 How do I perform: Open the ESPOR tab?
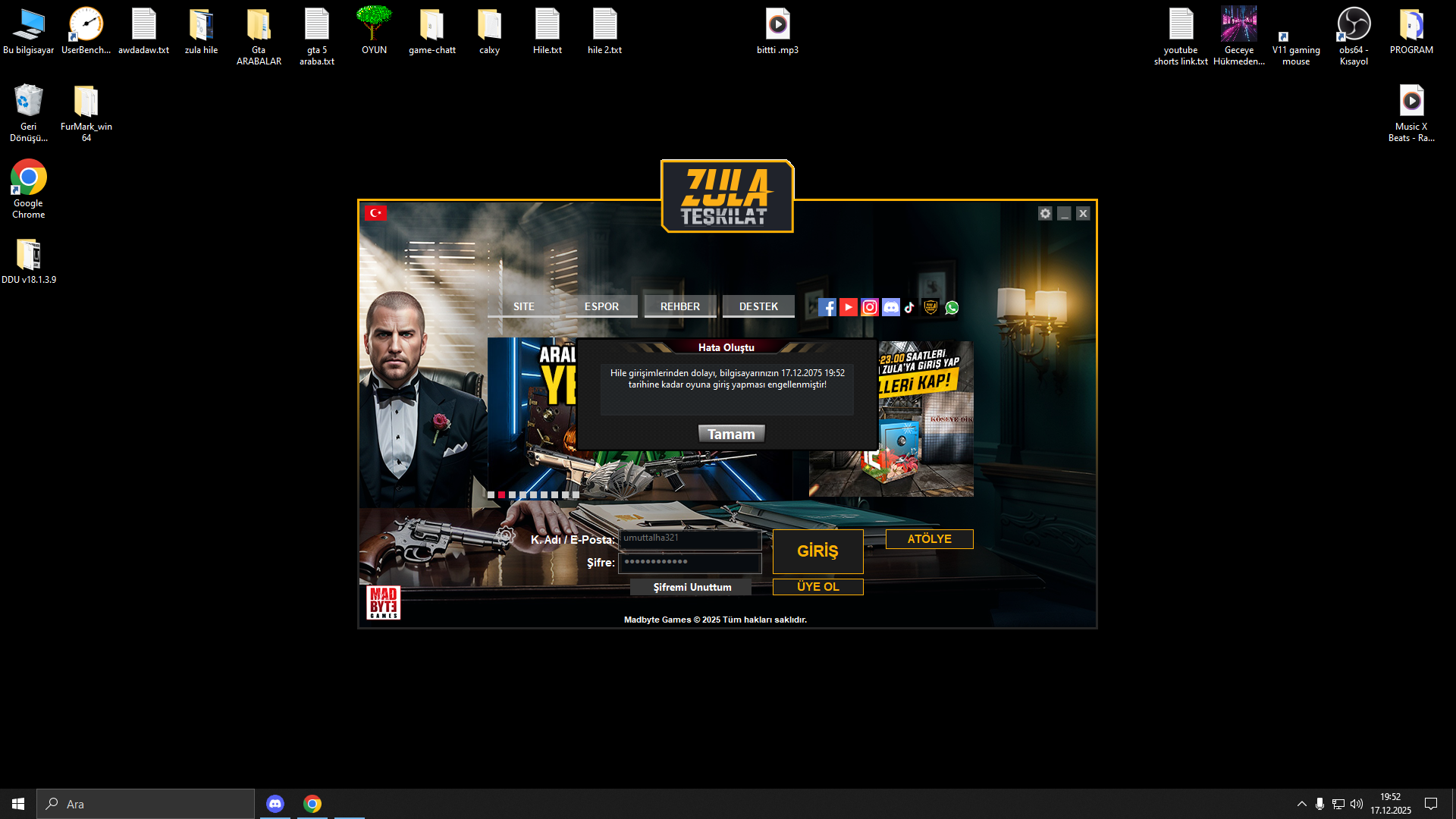pos(601,306)
